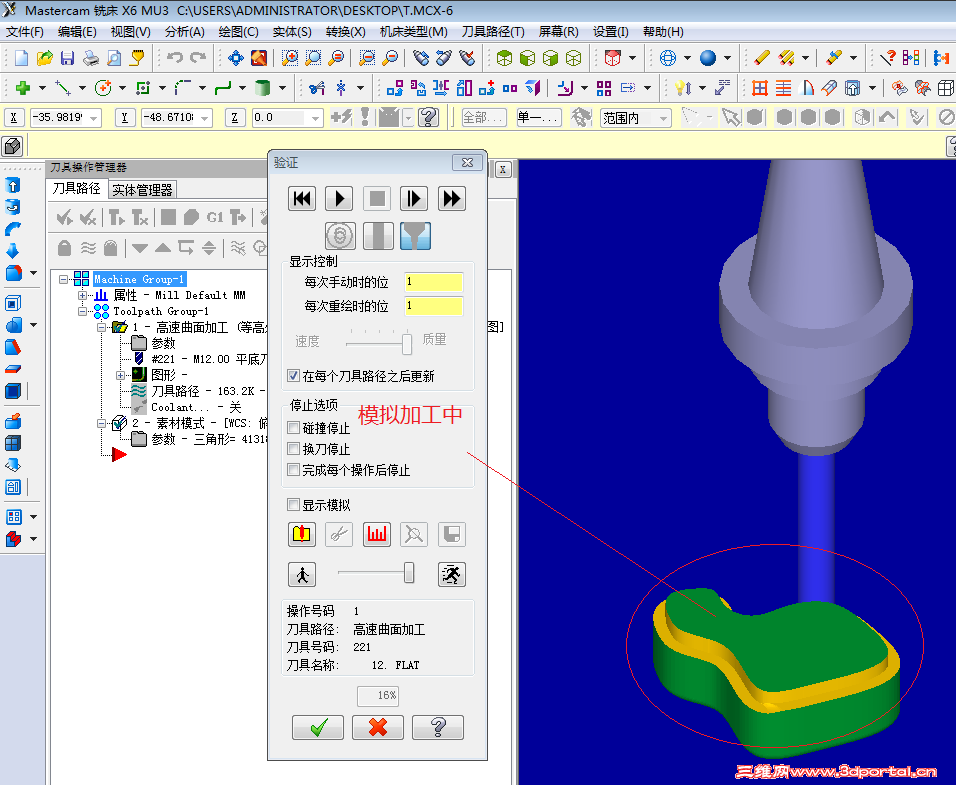
Task: Collapse operation 2 stock model node
Action: pyautogui.click(x=102, y=423)
